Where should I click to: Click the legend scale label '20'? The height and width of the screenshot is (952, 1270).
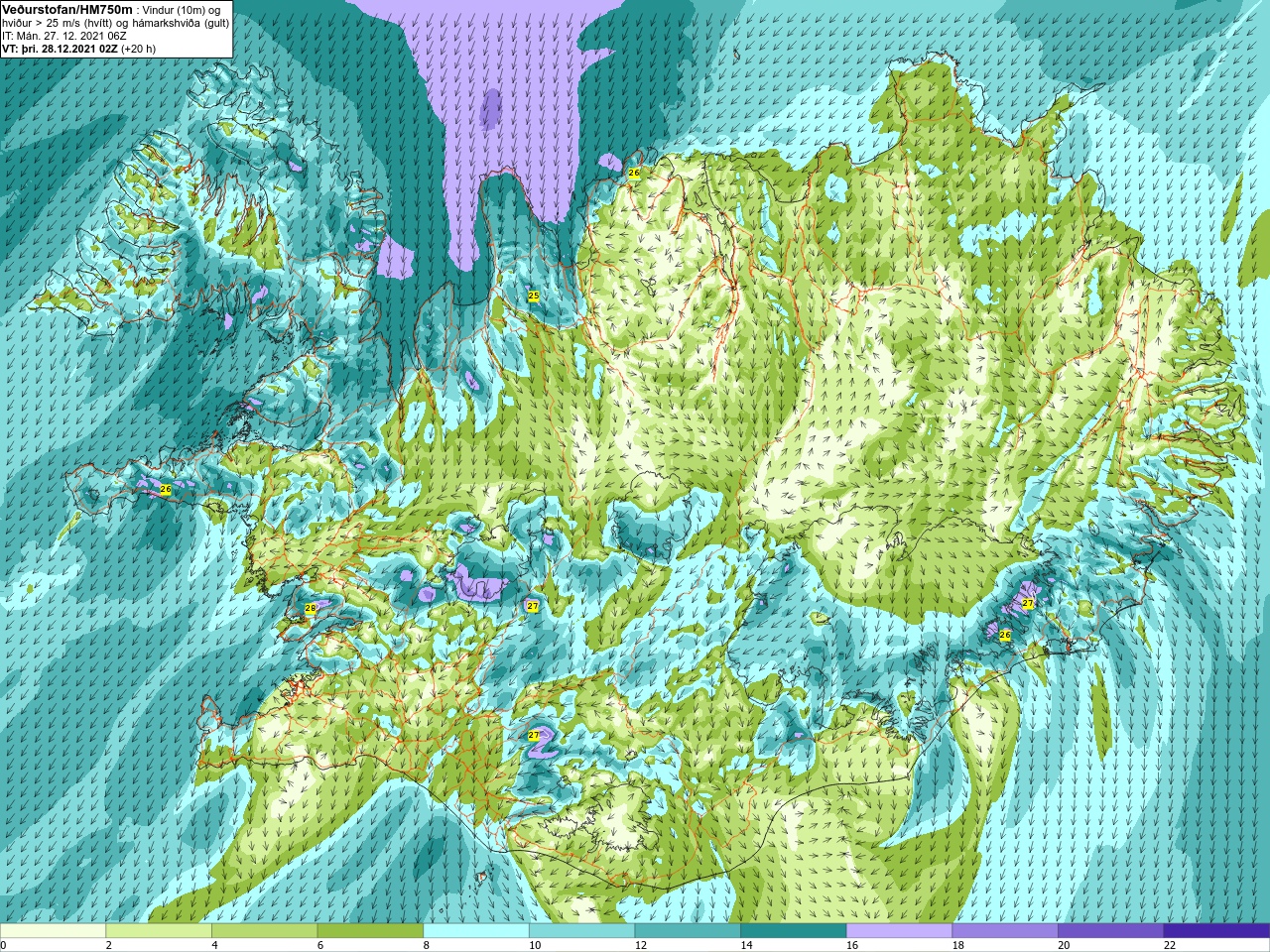(1064, 945)
